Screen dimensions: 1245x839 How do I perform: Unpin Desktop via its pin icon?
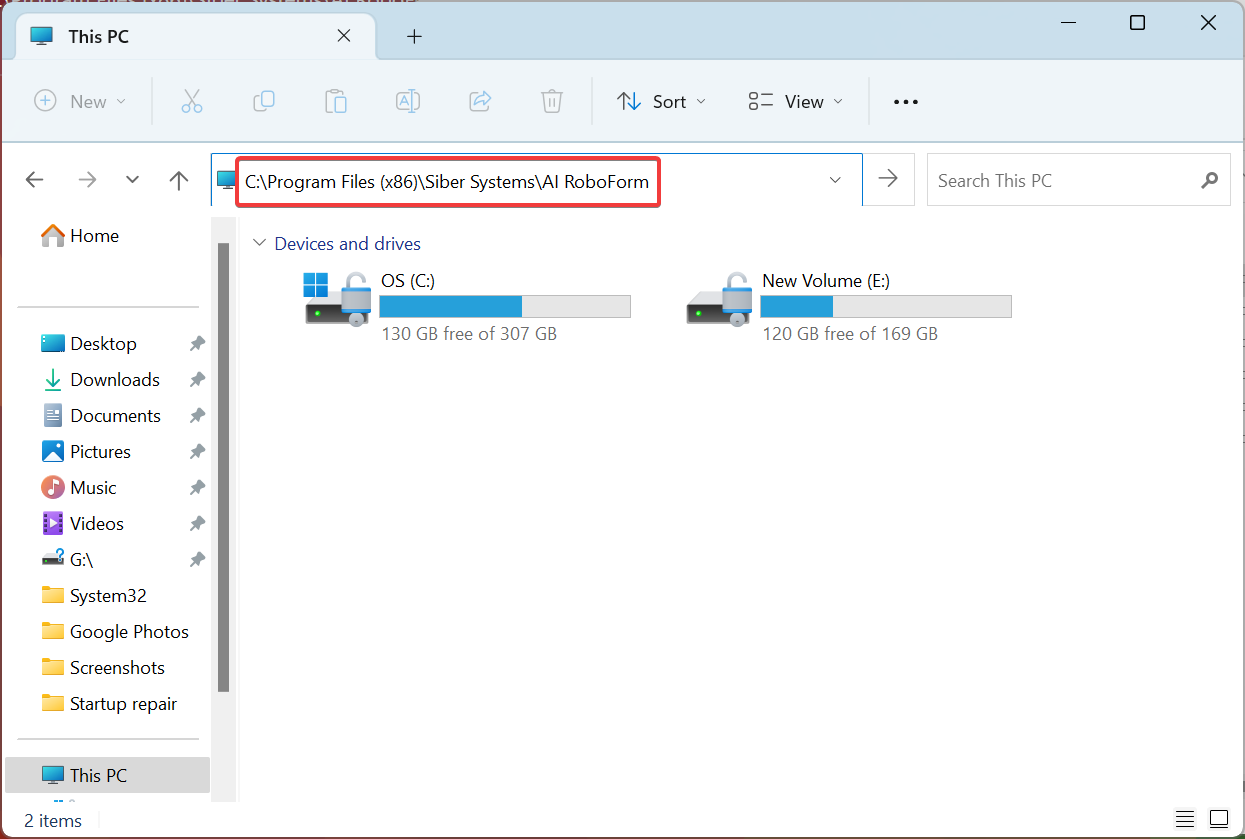[197, 343]
